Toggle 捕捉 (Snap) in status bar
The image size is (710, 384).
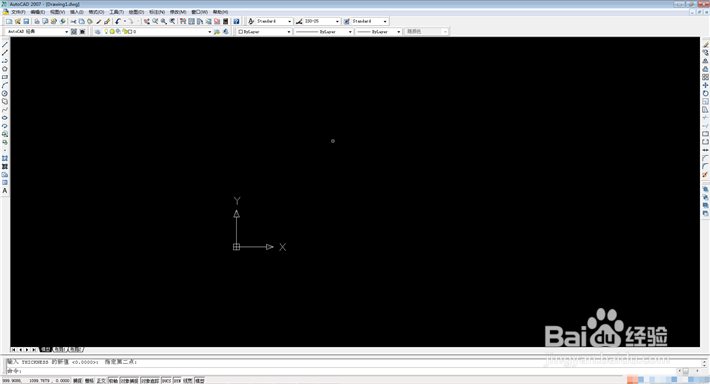point(77,381)
